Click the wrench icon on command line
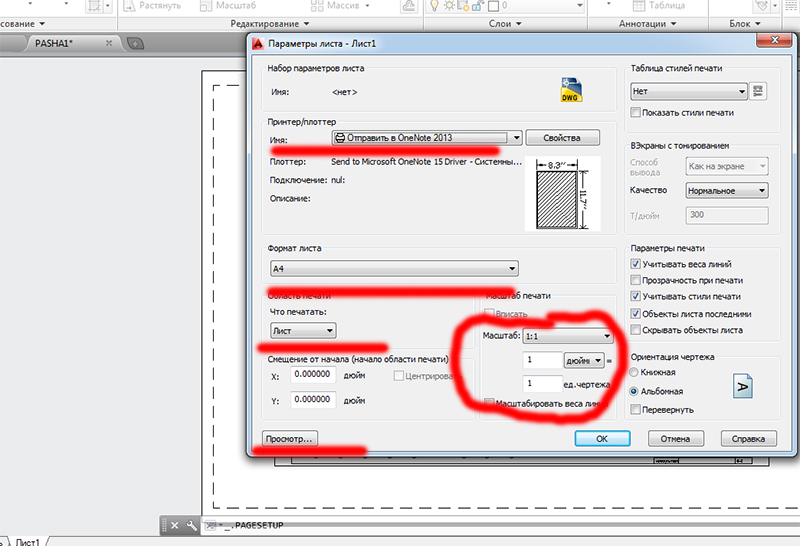The width and height of the screenshot is (800, 546). [x=191, y=525]
